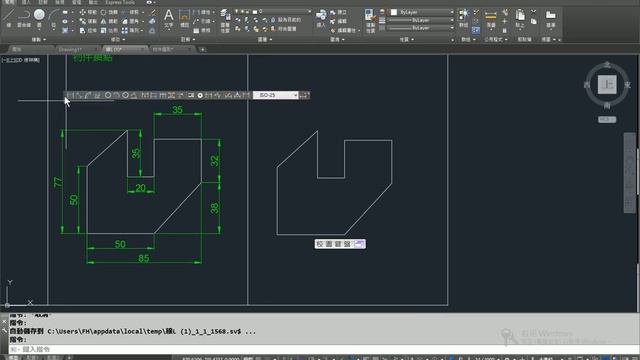Click Edit Attributes (編輯屬性) button
Viewport: 640px width, 360px height.
point(344,30)
